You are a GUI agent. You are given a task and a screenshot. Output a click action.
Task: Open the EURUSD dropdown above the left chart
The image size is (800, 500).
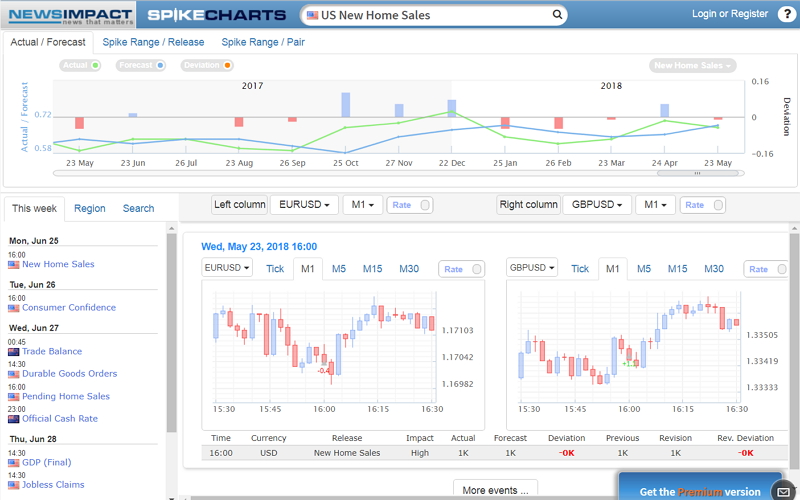227,267
